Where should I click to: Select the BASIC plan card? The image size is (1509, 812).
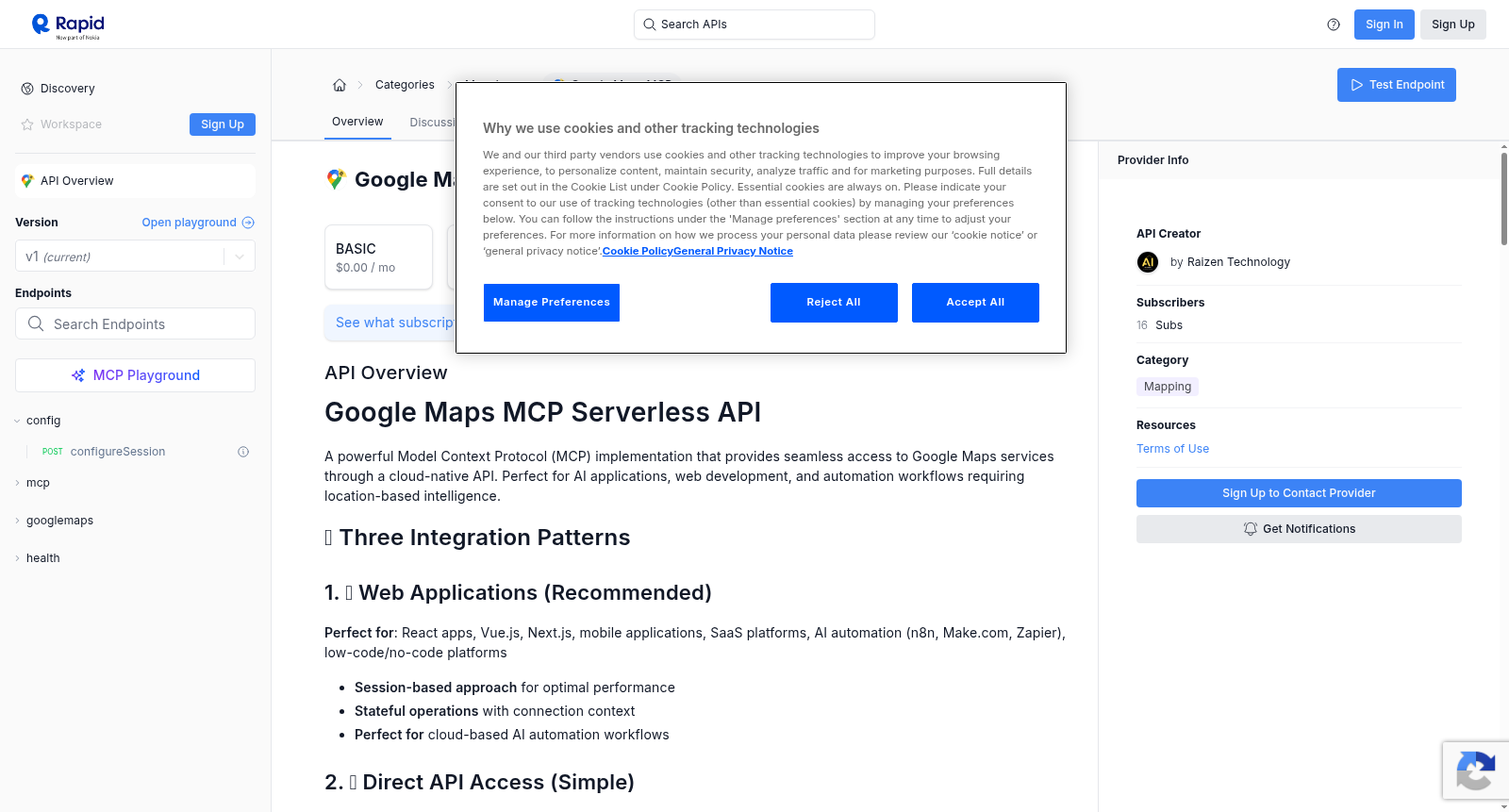(x=378, y=257)
